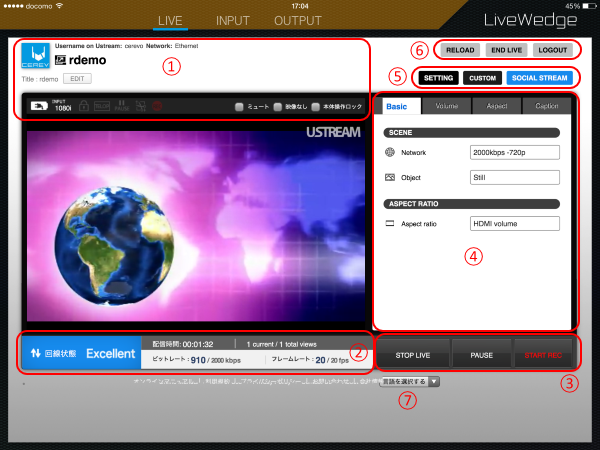Click the 配信時間 00:01:32 readout
This screenshot has height=450, width=600.
(x=183, y=344)
